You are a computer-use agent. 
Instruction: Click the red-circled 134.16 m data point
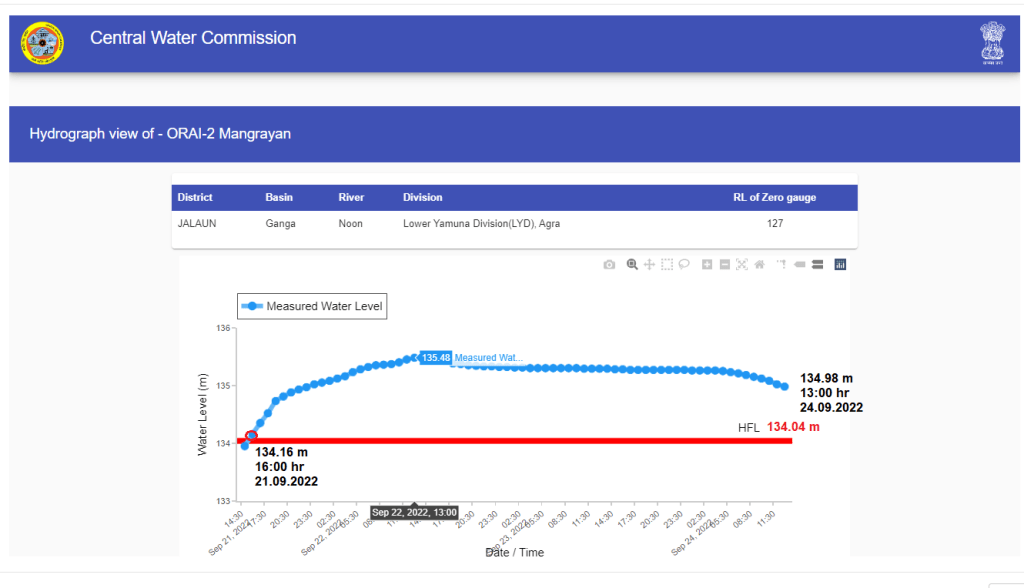point(252,435)
